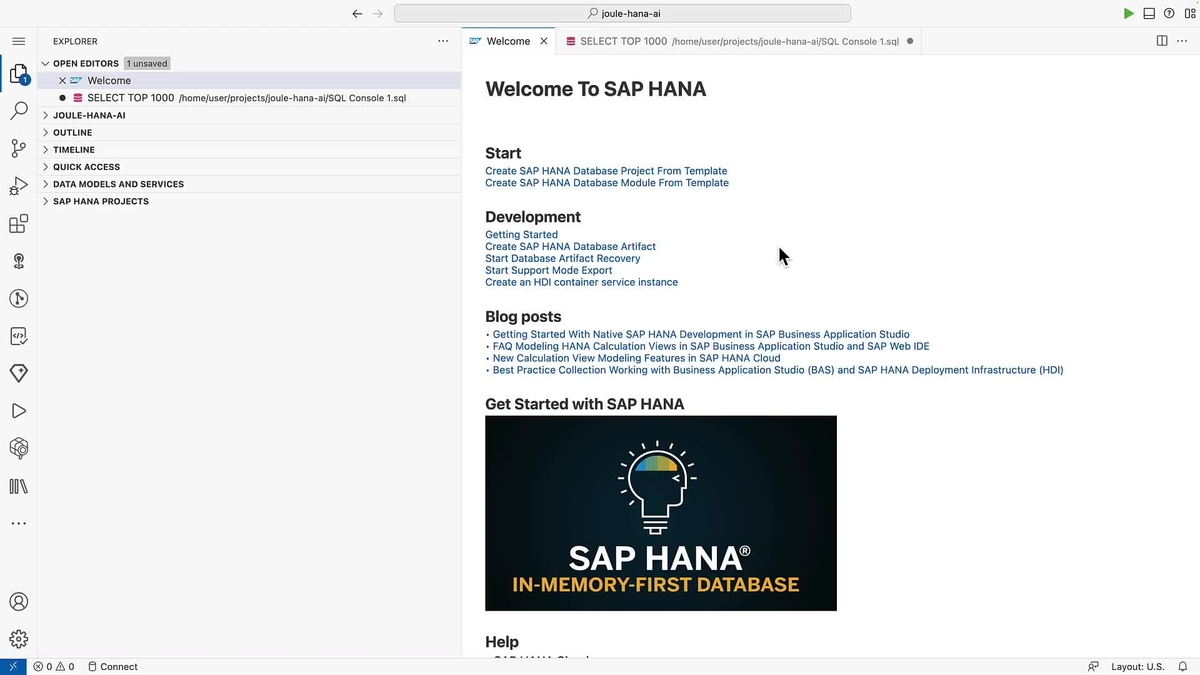Viewport: 1200px width, 675px height.
Task: Open the Search view
Action: (x=18, y=111)
